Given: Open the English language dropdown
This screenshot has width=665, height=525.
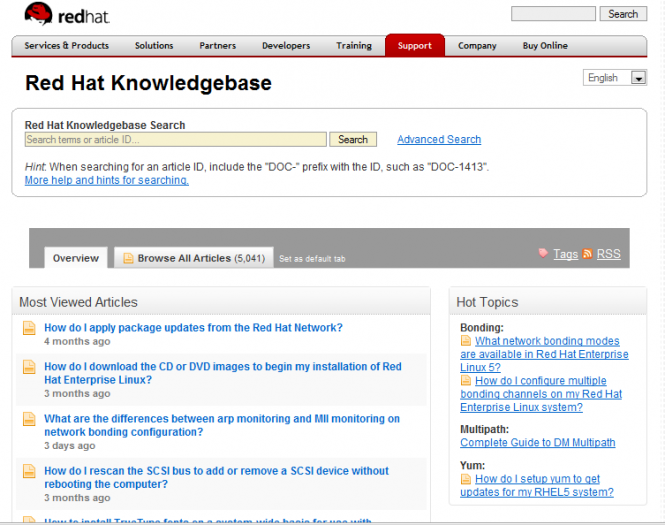Looking at the screenshot, I should click(615, 78).
